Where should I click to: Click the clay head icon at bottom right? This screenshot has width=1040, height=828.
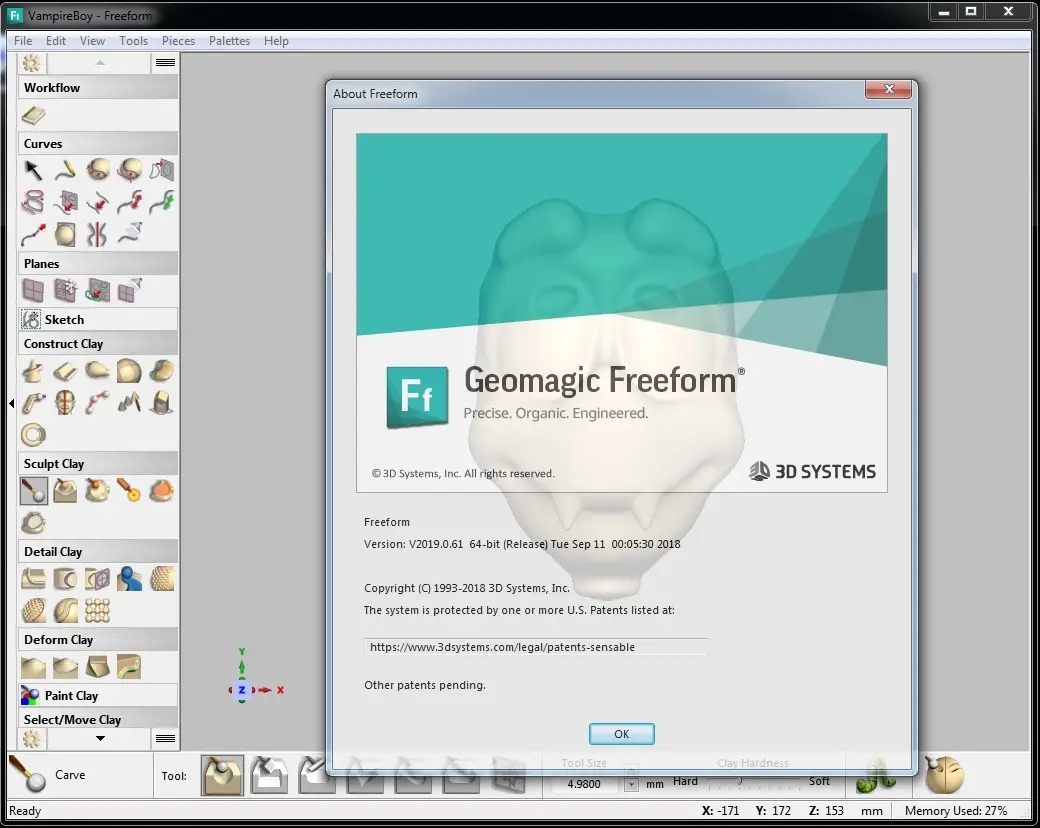[944, 775]
